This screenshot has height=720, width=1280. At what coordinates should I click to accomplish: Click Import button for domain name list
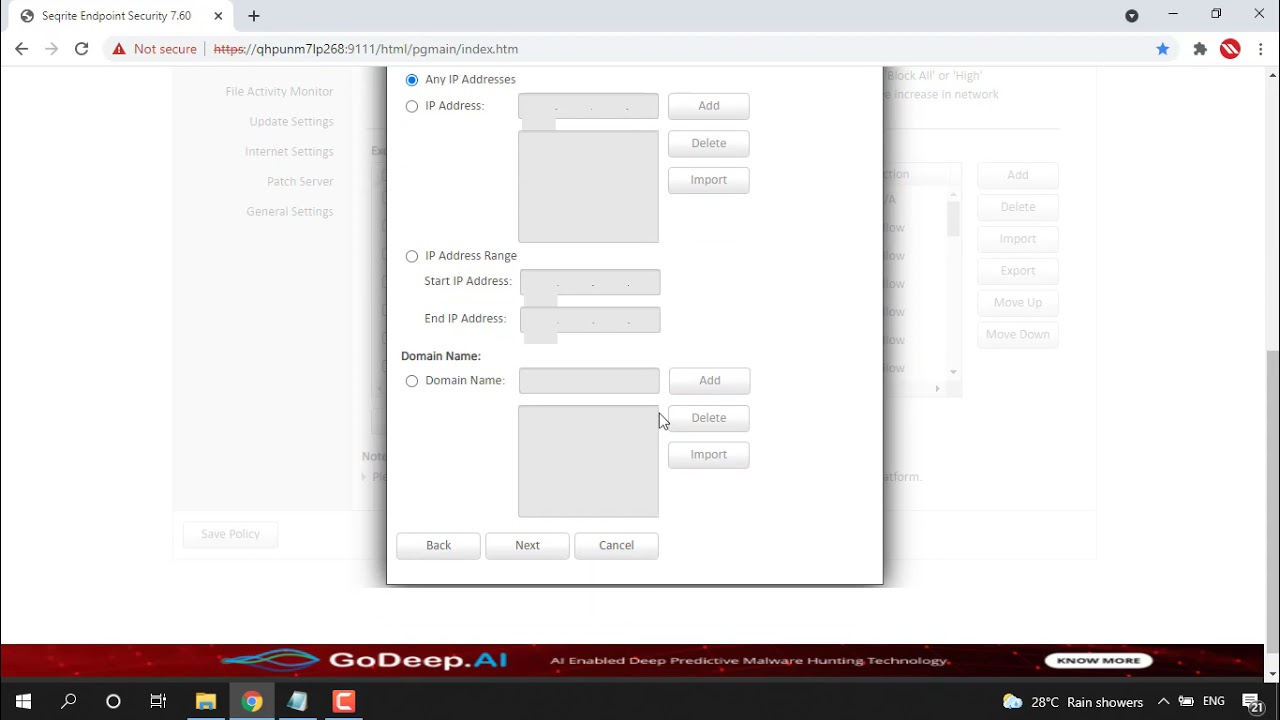[709, 455]
